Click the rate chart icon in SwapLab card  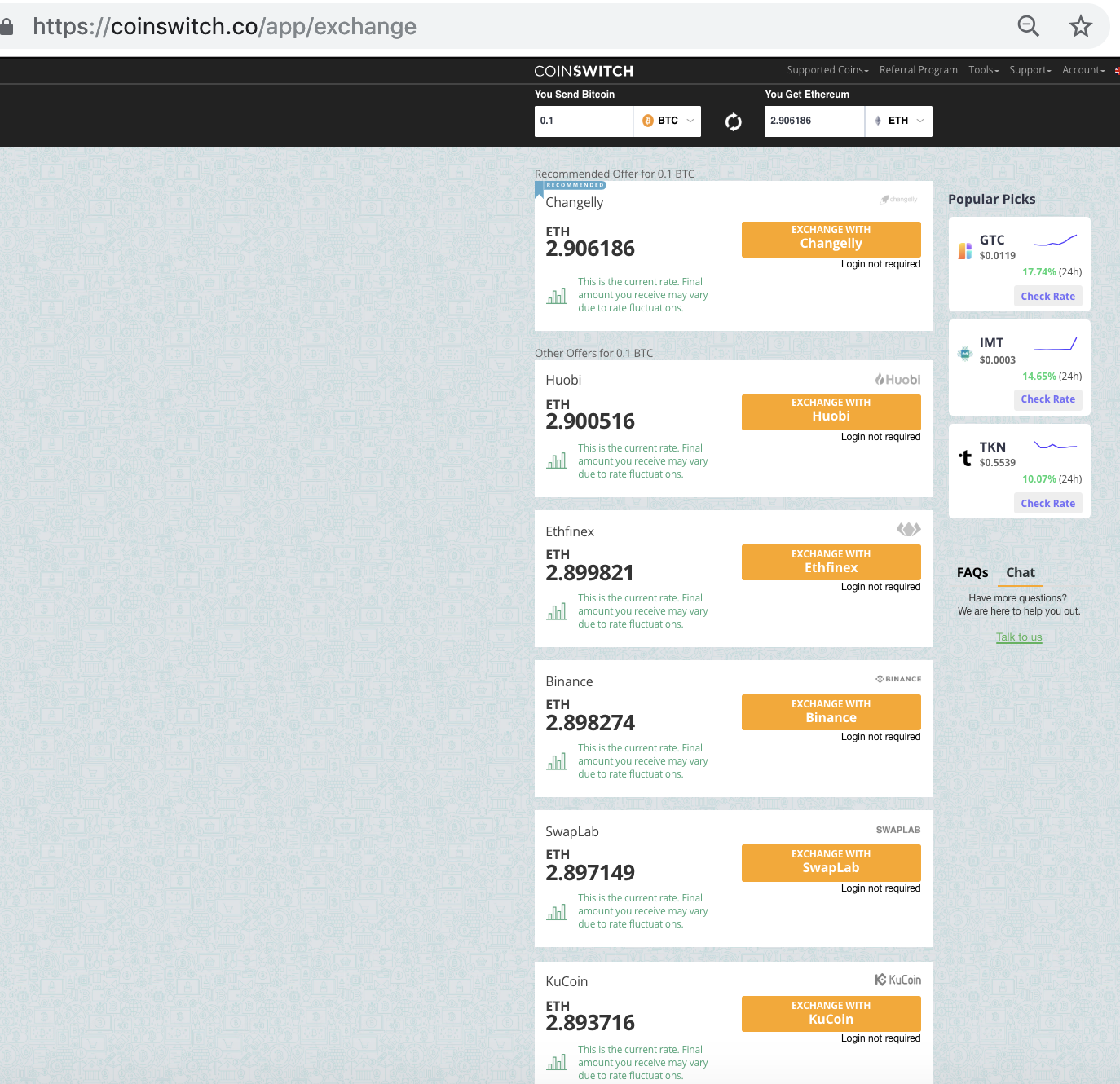557,912
